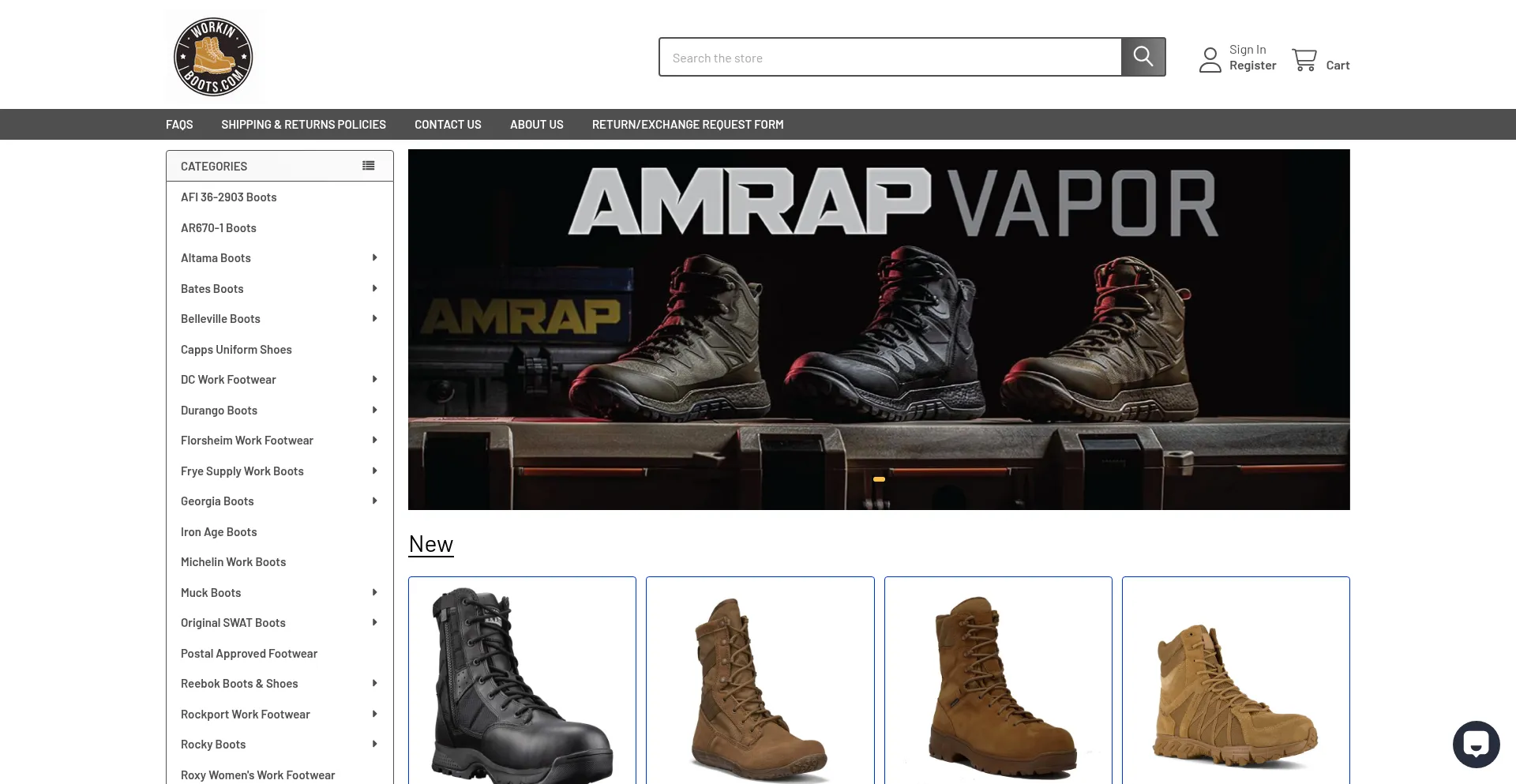The image size is (1516, 784).
Task: Select the carousel indicator dot
Action: tap(879, 479)
